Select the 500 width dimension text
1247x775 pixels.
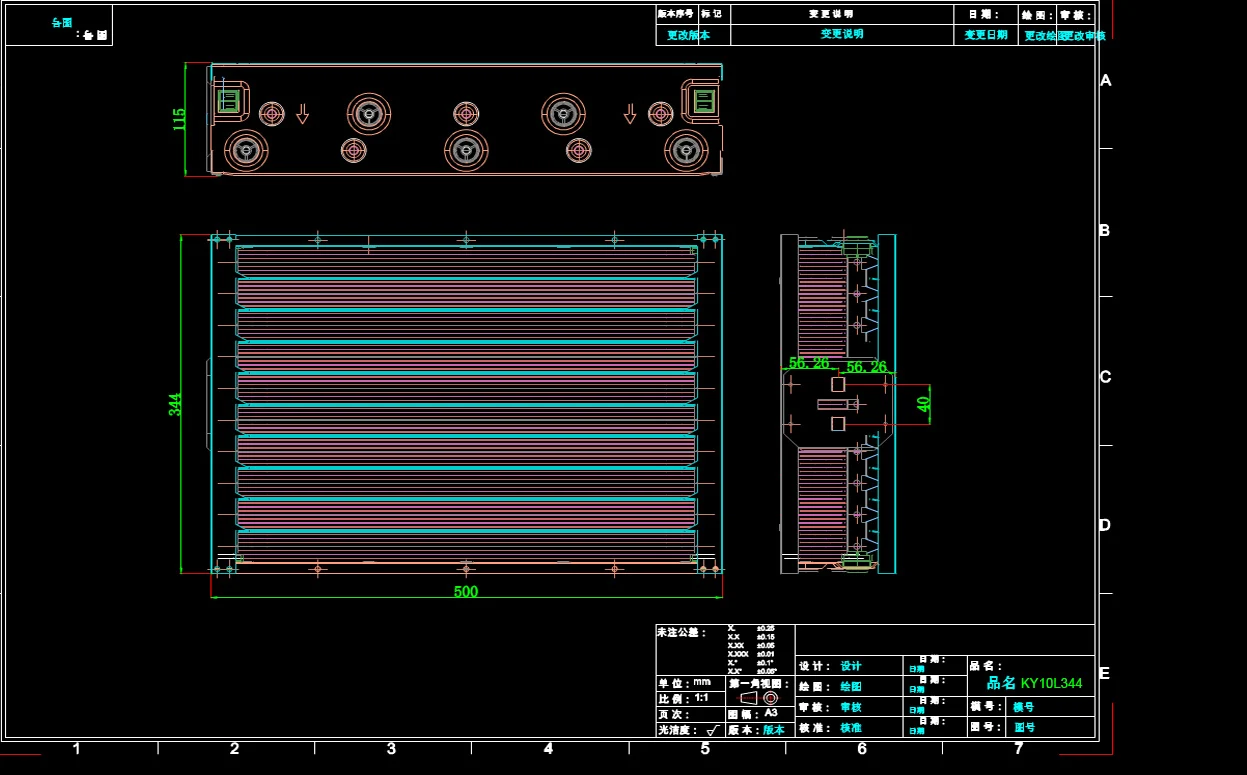point(466,591)
